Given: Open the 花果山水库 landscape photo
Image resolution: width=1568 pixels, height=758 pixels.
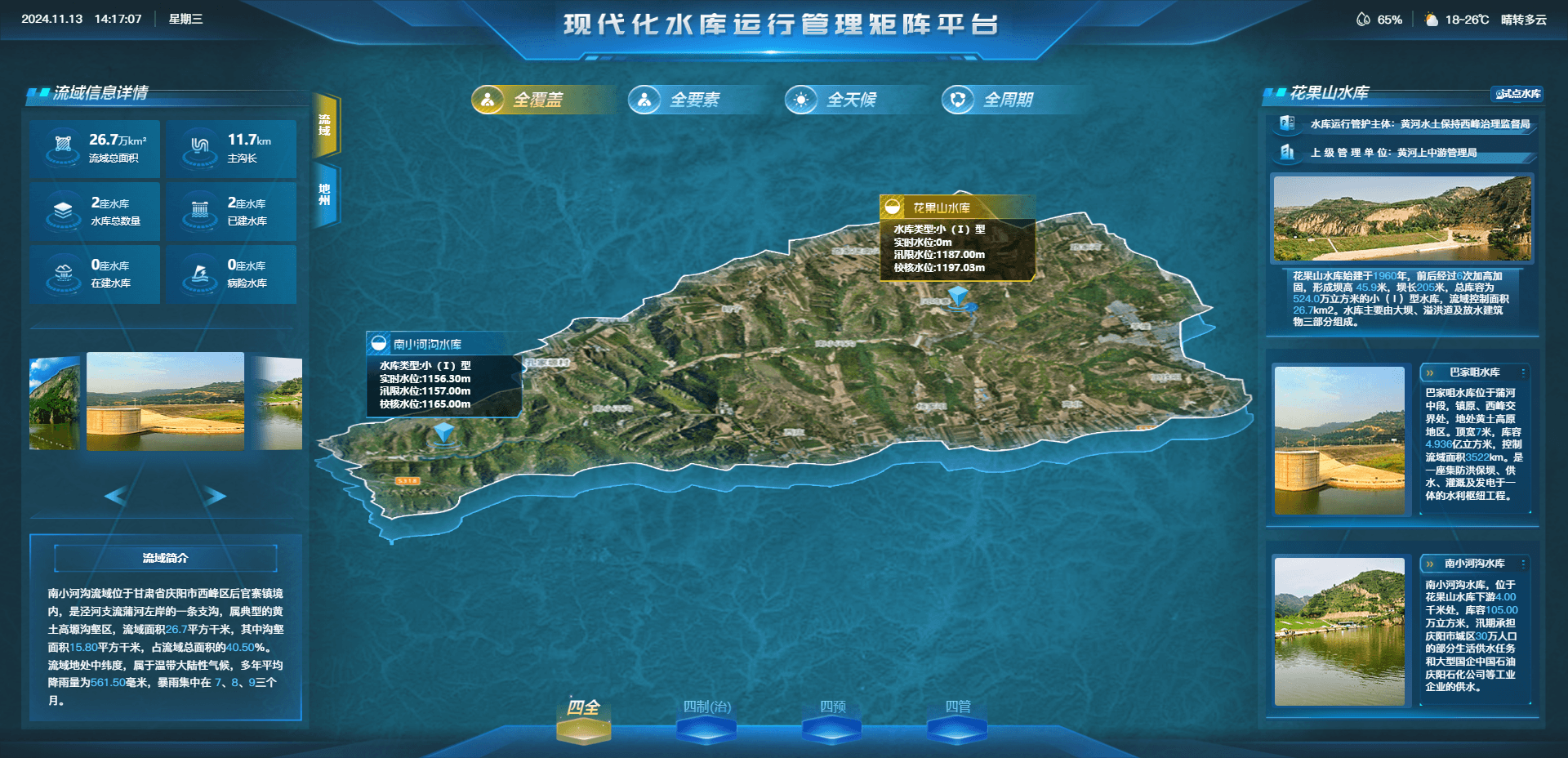Looking at the screenshot, I should click(x=1402, y=218).
